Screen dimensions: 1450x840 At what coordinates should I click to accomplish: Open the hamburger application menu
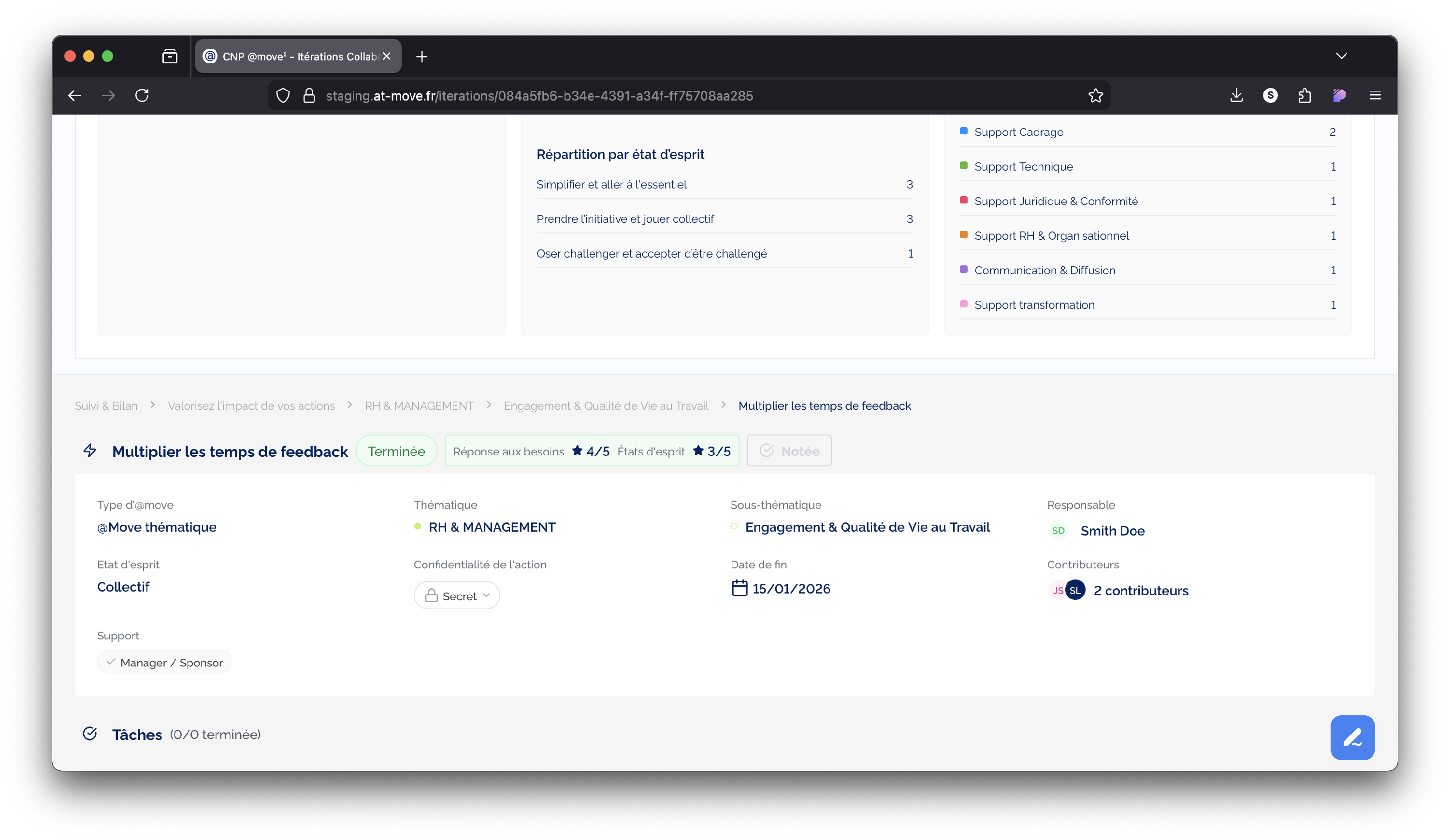[x=1375, y=96]
